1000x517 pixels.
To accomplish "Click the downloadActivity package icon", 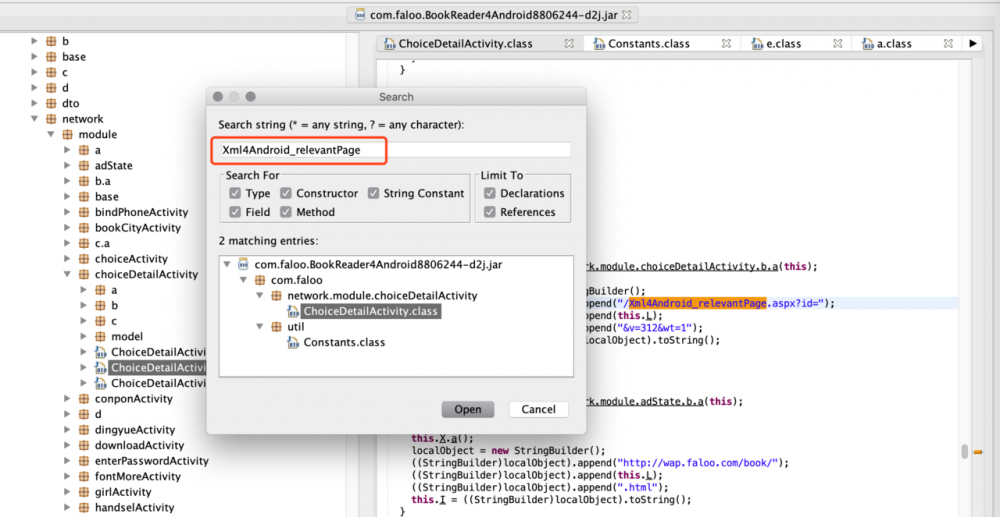I will coord(84,446).
